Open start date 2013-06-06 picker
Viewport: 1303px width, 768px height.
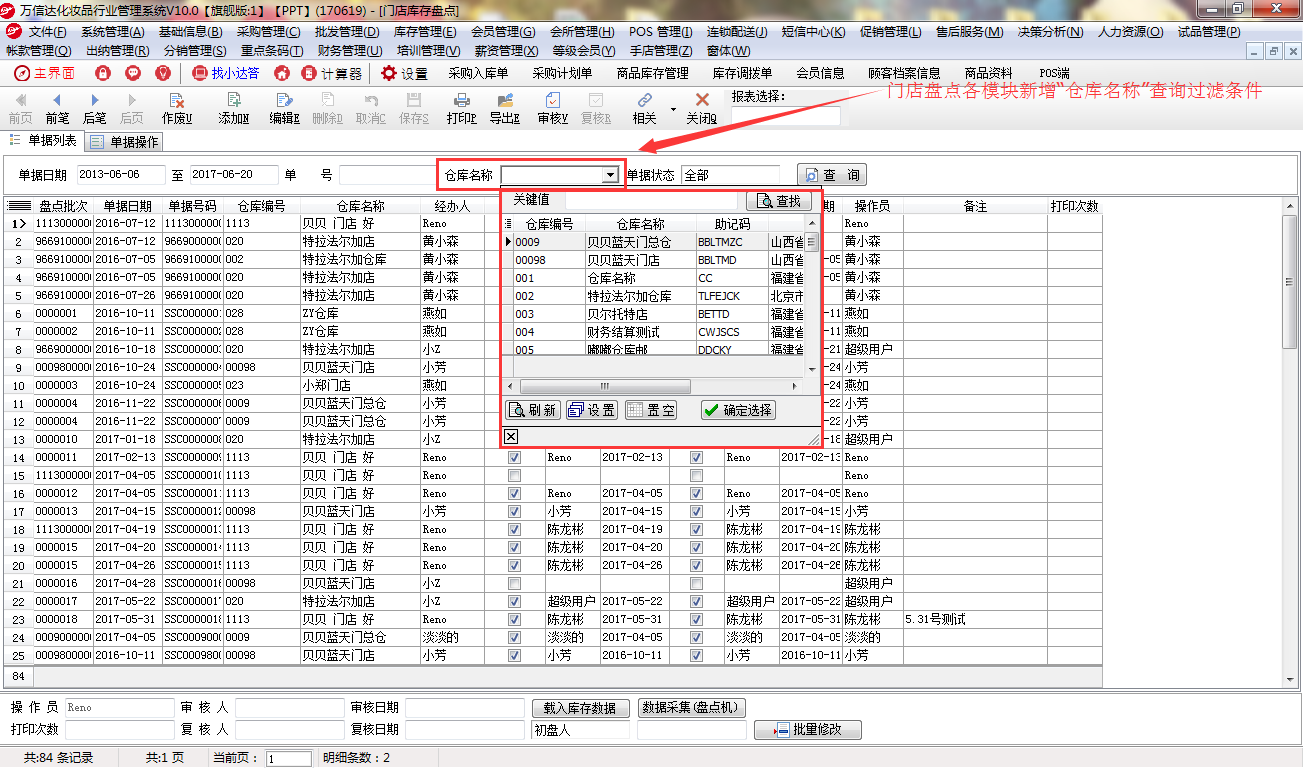[x=120, y=175]
